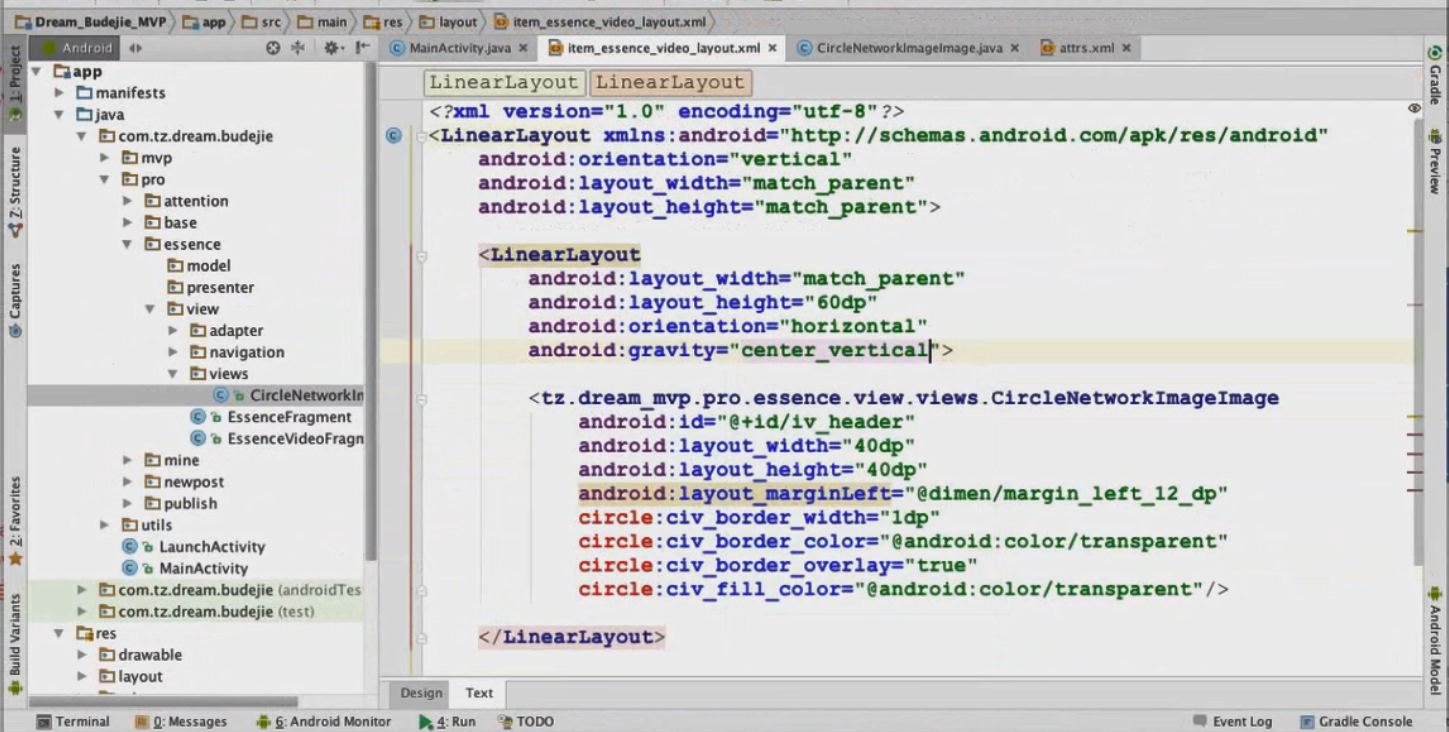Open the Android Monitor tool window

coord(323,721)
